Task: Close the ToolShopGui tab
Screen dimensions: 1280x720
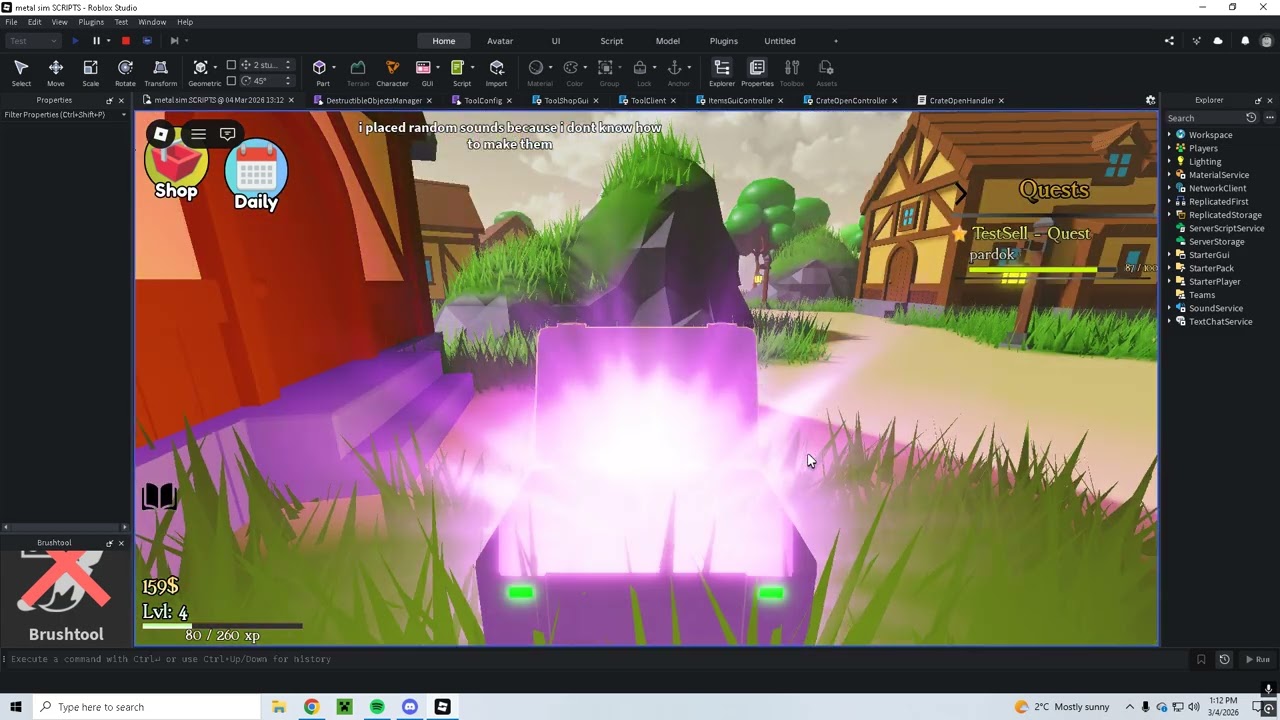Action: click(x=596, y=100)
